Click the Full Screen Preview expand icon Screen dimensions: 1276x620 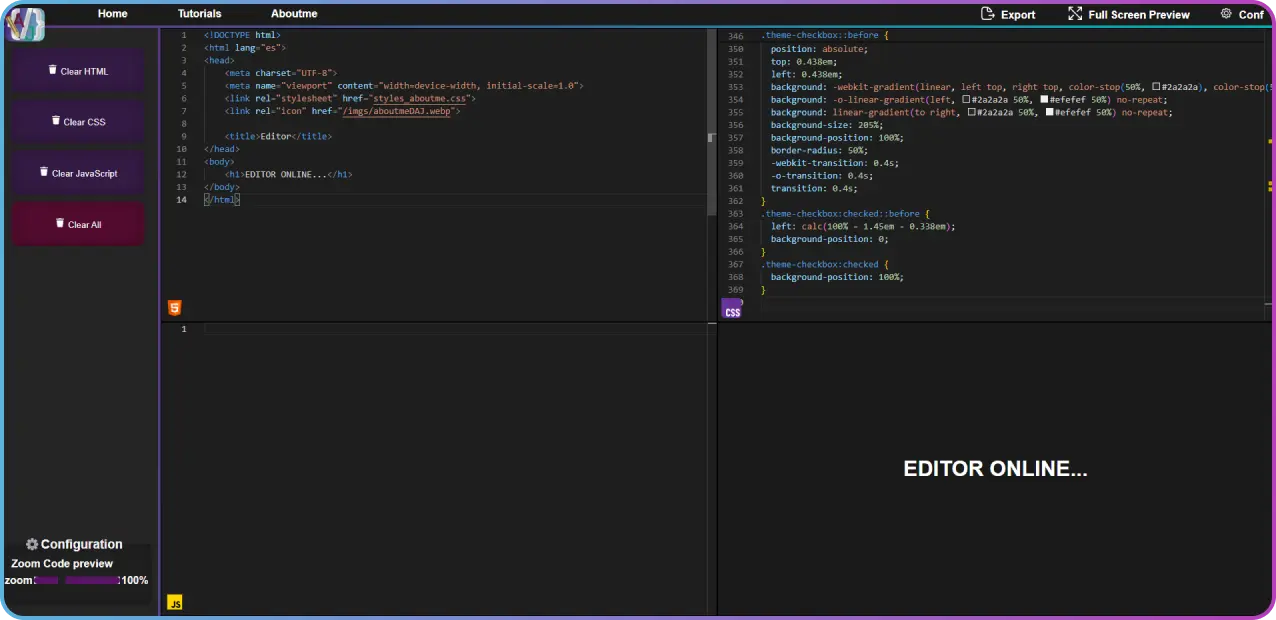1075,14
